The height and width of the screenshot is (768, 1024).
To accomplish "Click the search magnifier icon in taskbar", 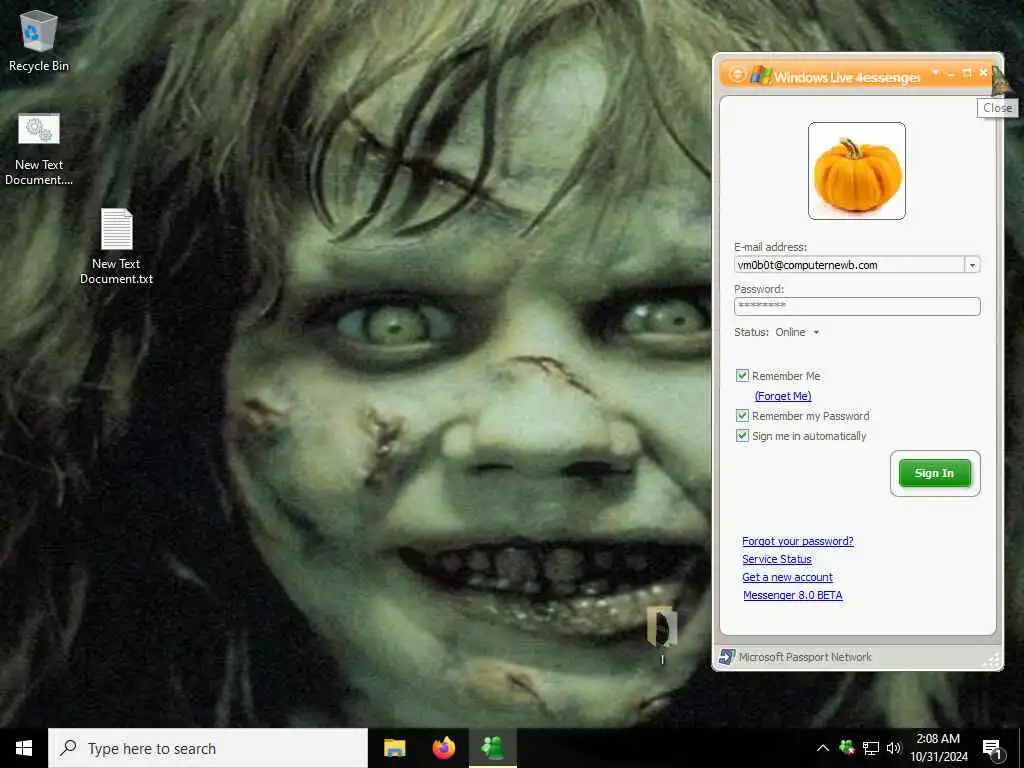I will [68, 748].
